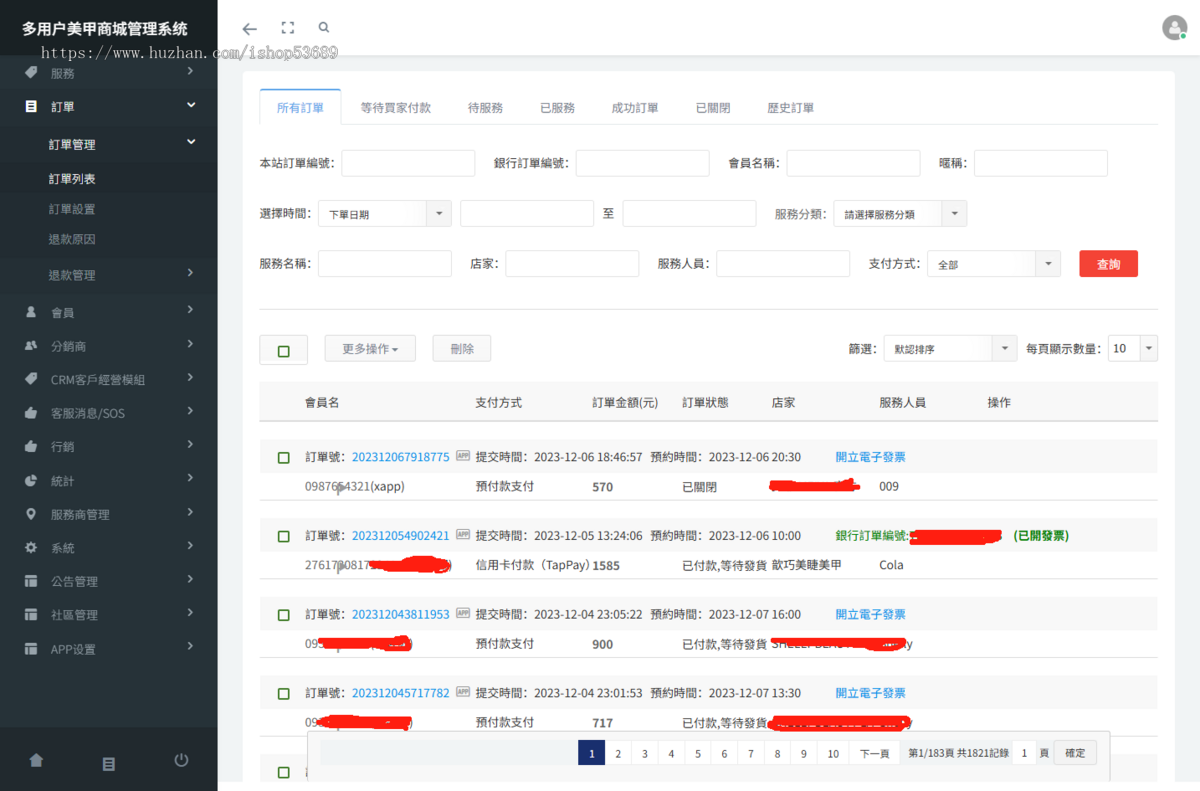1200x791 pixels.
Task: Open the user avatar menu
Action: 1174,28
